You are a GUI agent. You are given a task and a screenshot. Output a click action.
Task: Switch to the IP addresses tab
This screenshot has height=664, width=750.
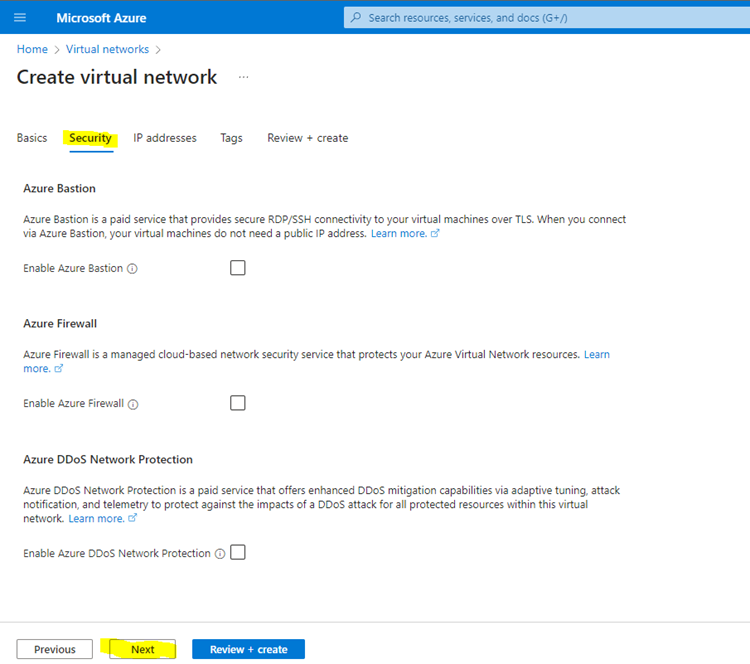coord(165,138)
